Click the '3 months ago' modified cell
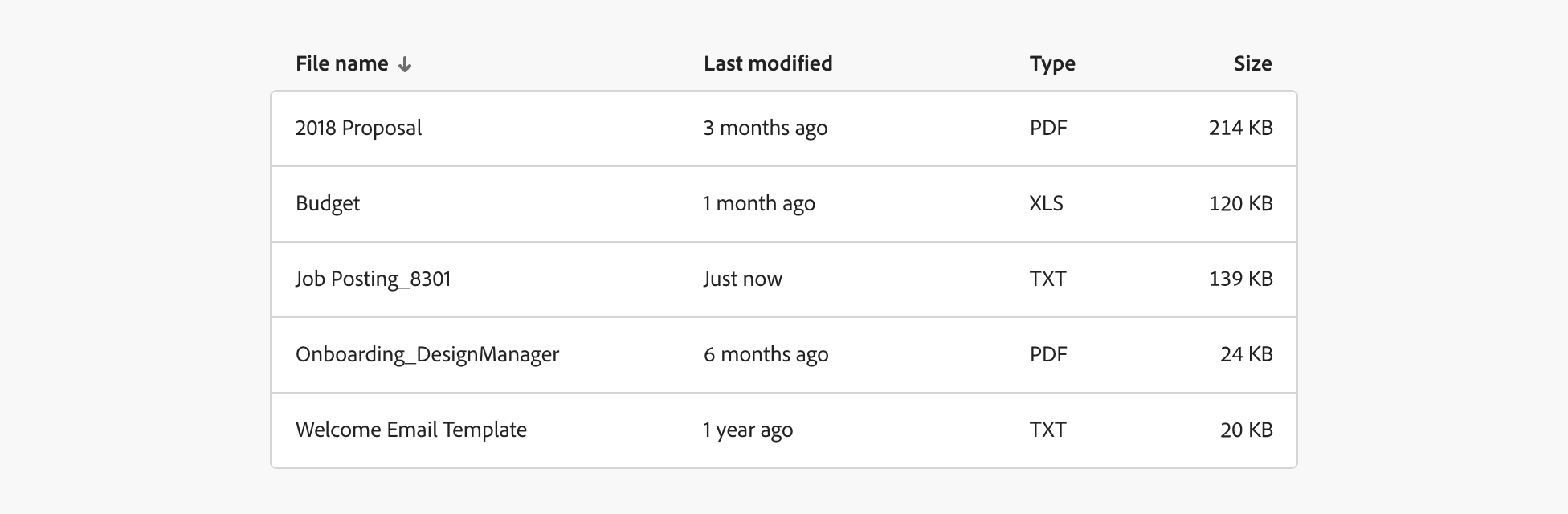Viewport: 1568px width, 514px height. click(766, 128)
